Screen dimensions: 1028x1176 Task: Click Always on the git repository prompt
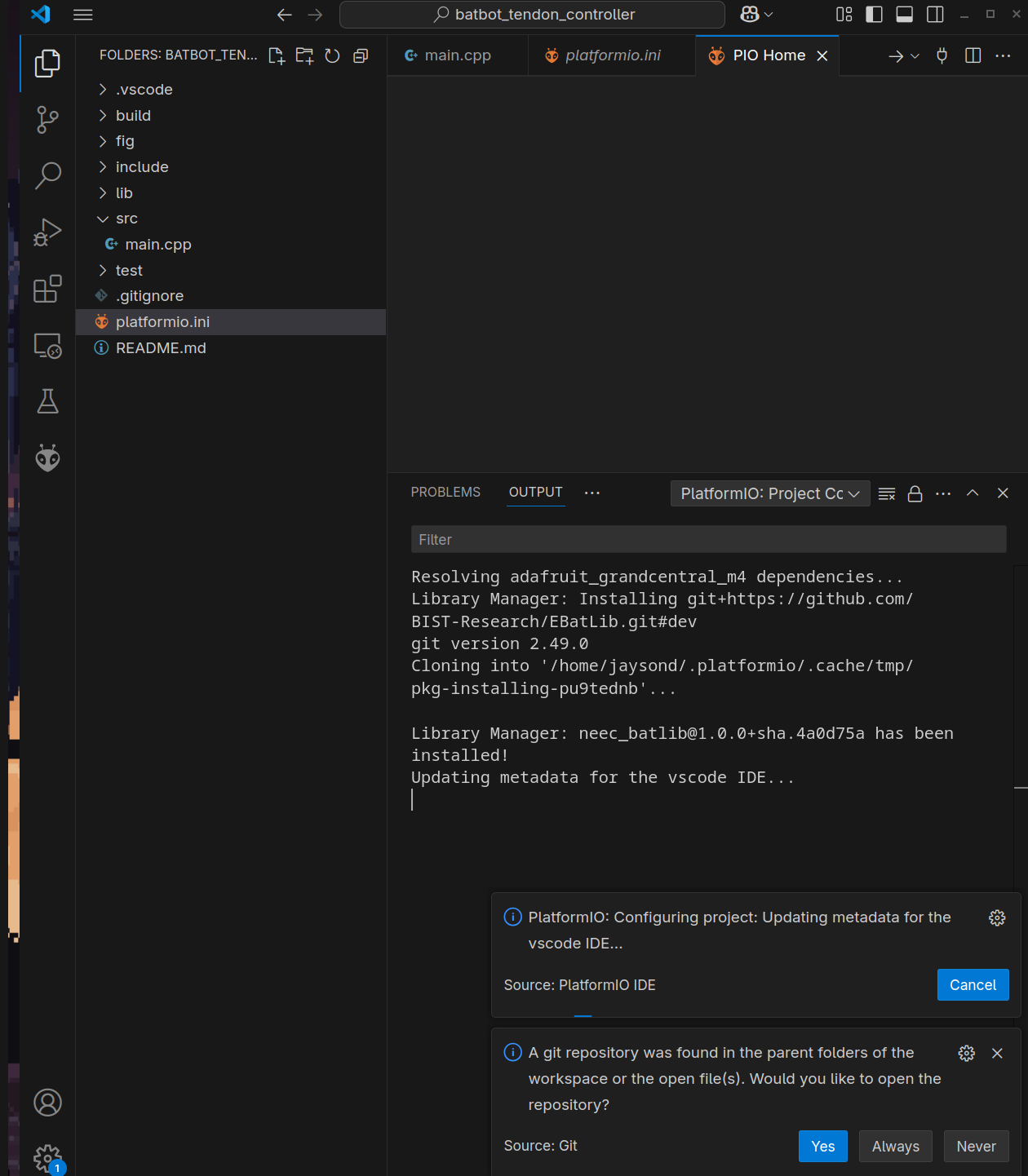tap(895, 1146)
